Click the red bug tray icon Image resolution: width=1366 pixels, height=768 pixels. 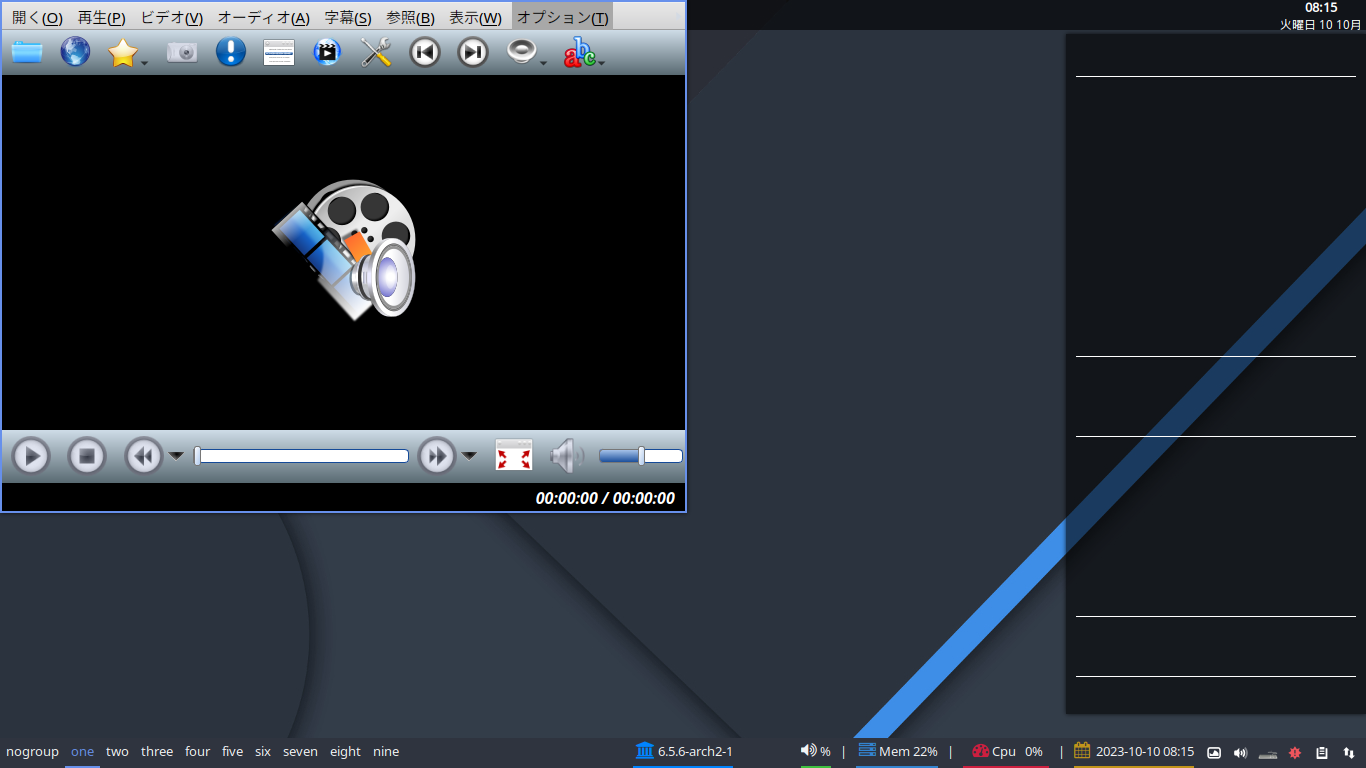(1295, 752)
